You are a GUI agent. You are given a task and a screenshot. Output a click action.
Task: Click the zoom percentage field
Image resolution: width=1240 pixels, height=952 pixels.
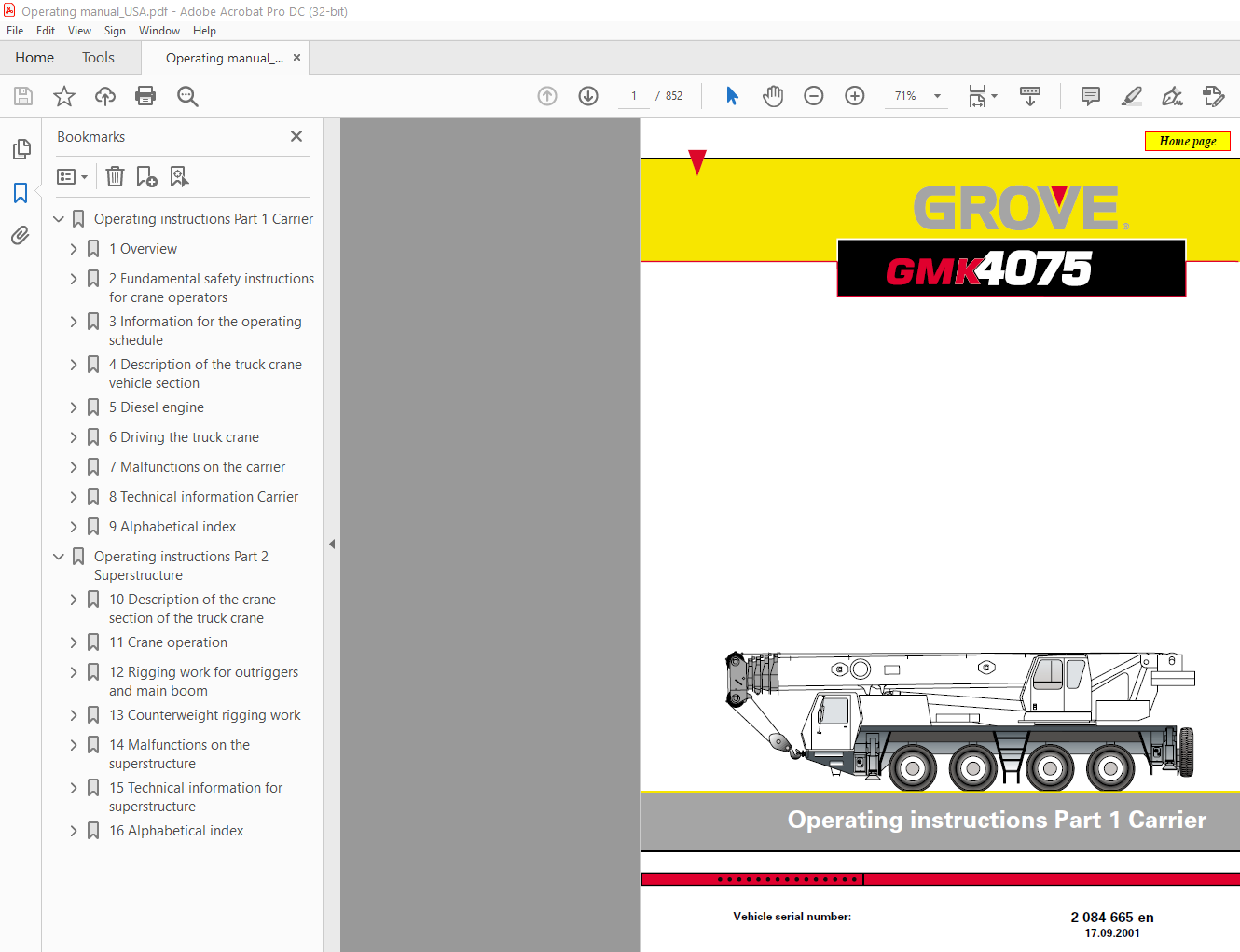click(x=905, y=96)
